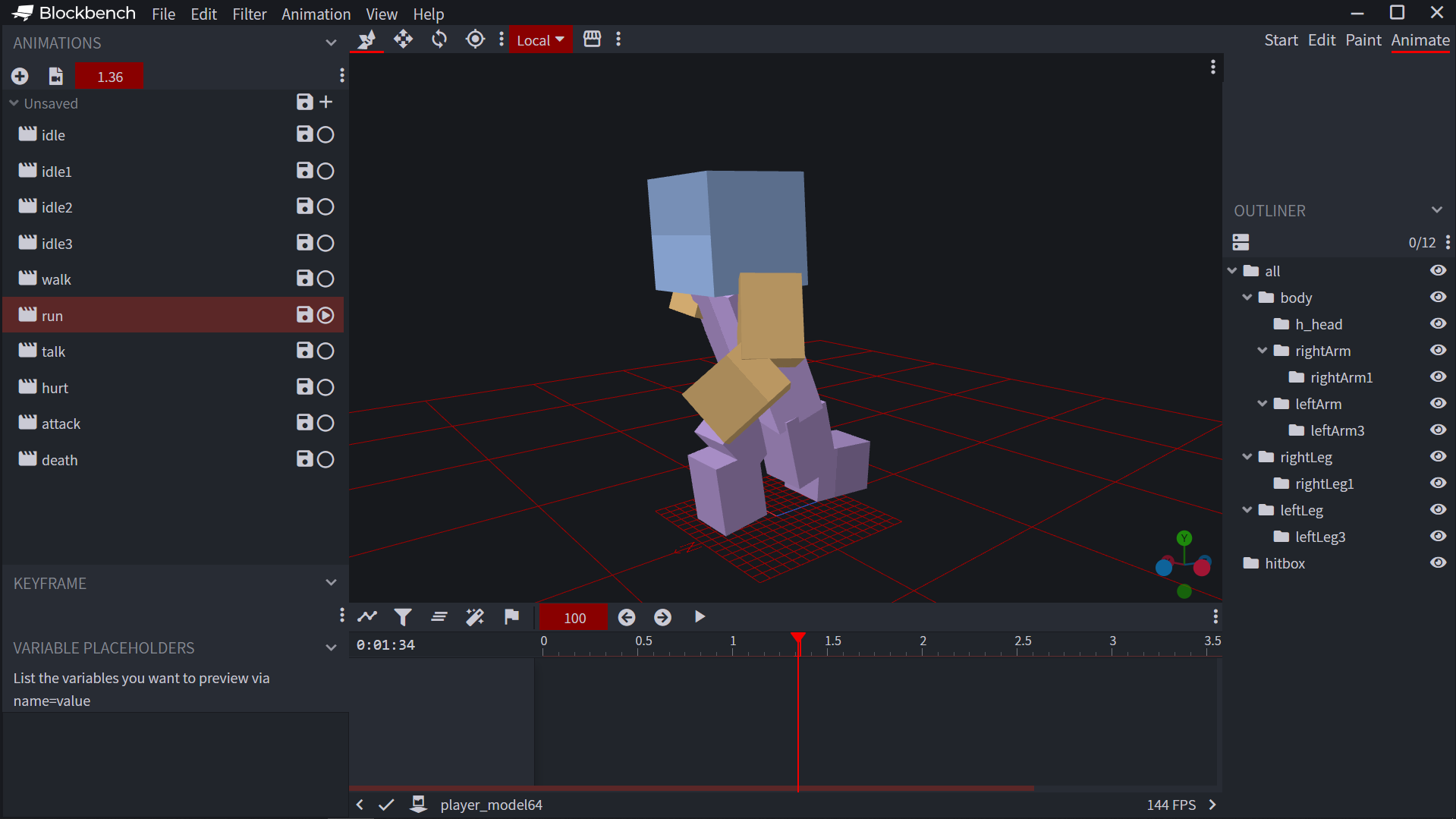Enable looping for the walk animation
1456x819 pixels.
[325, 279]
